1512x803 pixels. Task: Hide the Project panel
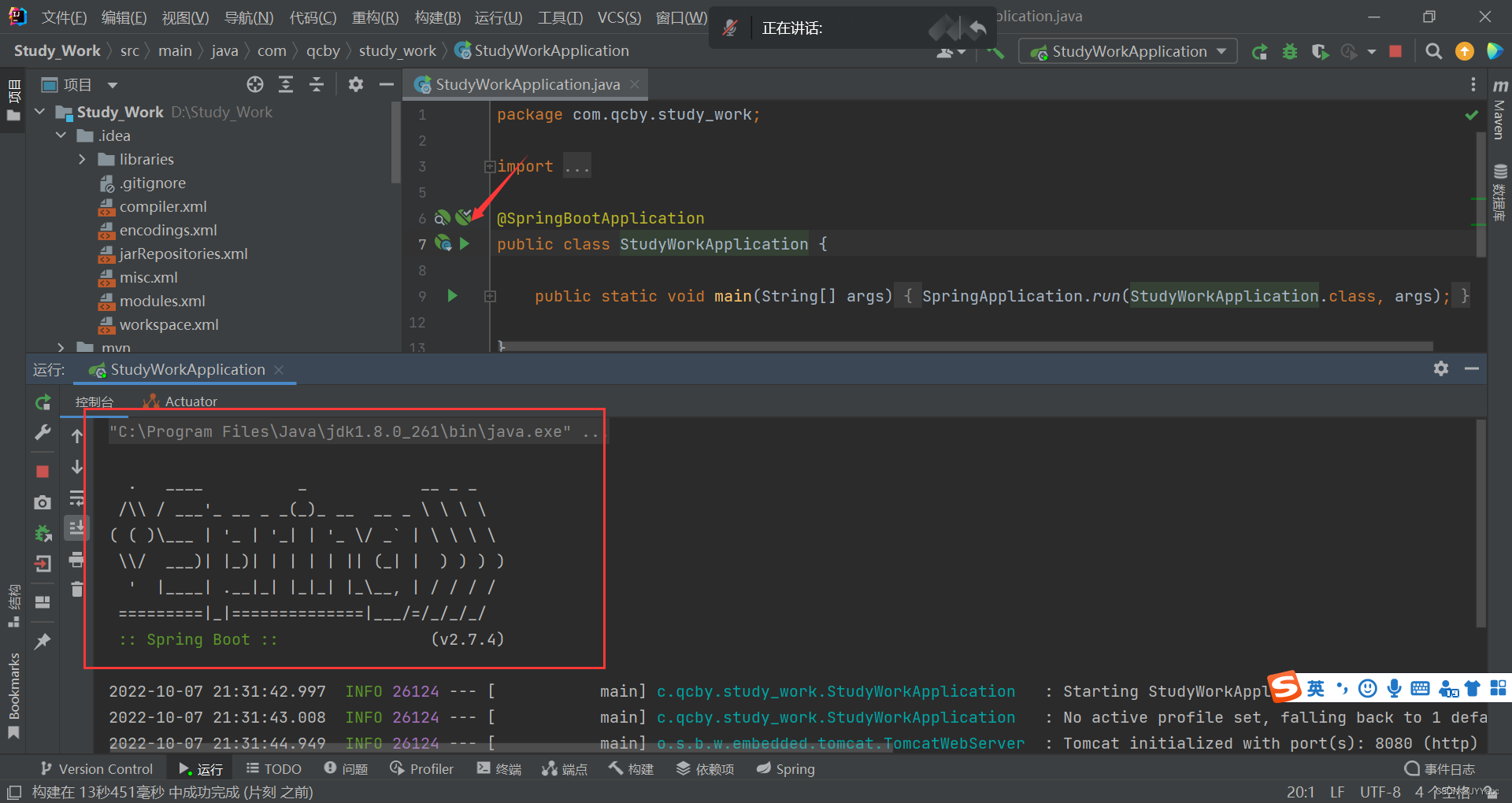386,84
